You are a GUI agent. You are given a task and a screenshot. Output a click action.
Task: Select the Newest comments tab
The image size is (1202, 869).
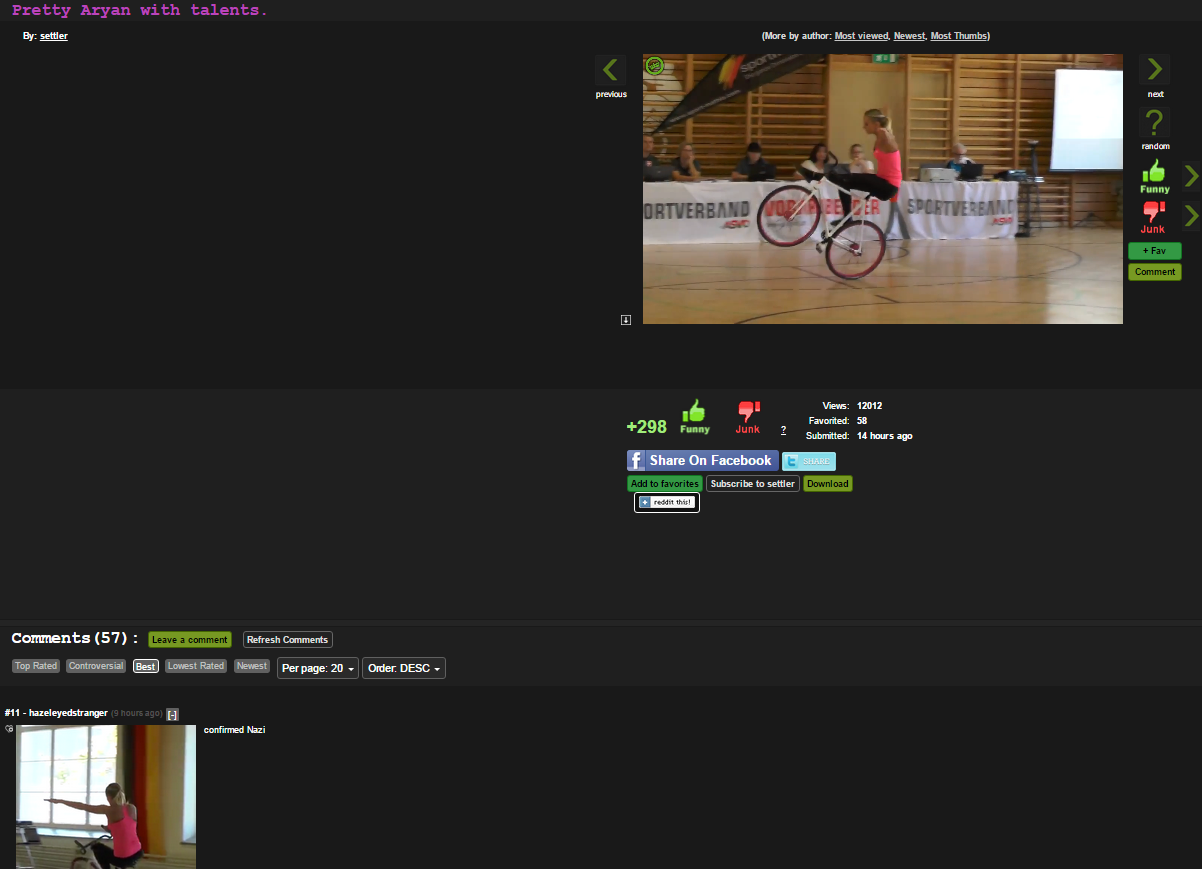[x=252, y=666]
